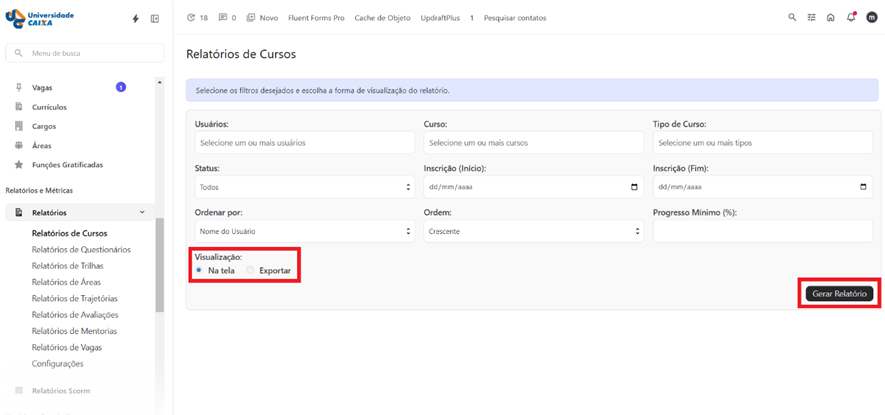Collapse sidebar with the panel toggle icon
The width and height of the screenshot is (885, 415).
click(x=155, y=19)
